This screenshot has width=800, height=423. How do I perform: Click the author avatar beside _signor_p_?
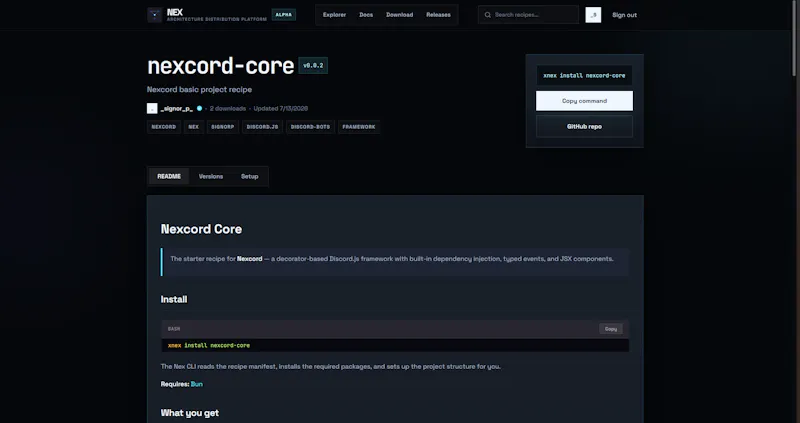pyautogui.click(x=152, y=108)
